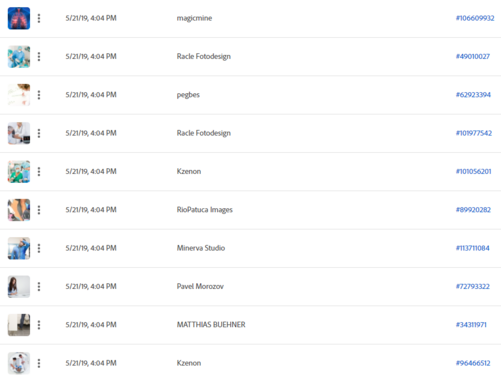This screenshot has width=501, height=380.
Task: Open the kebab menu for asset #96466512
Action: [39, 363]
